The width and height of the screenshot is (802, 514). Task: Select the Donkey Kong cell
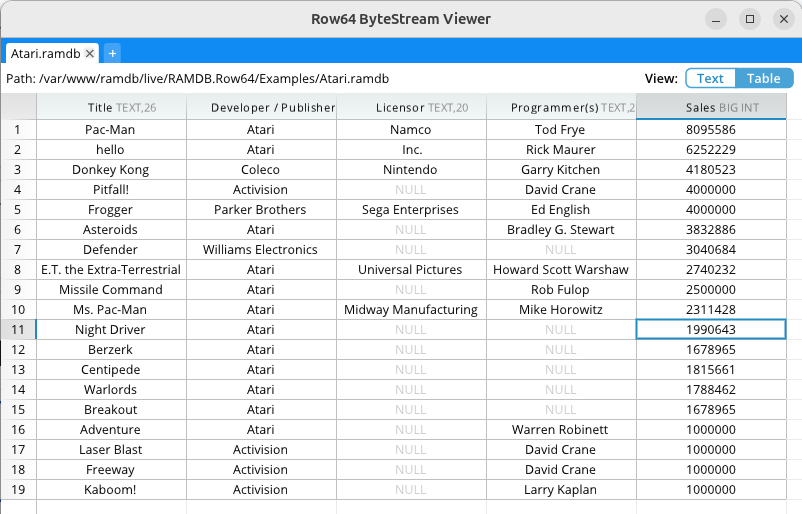click(112, 169)
